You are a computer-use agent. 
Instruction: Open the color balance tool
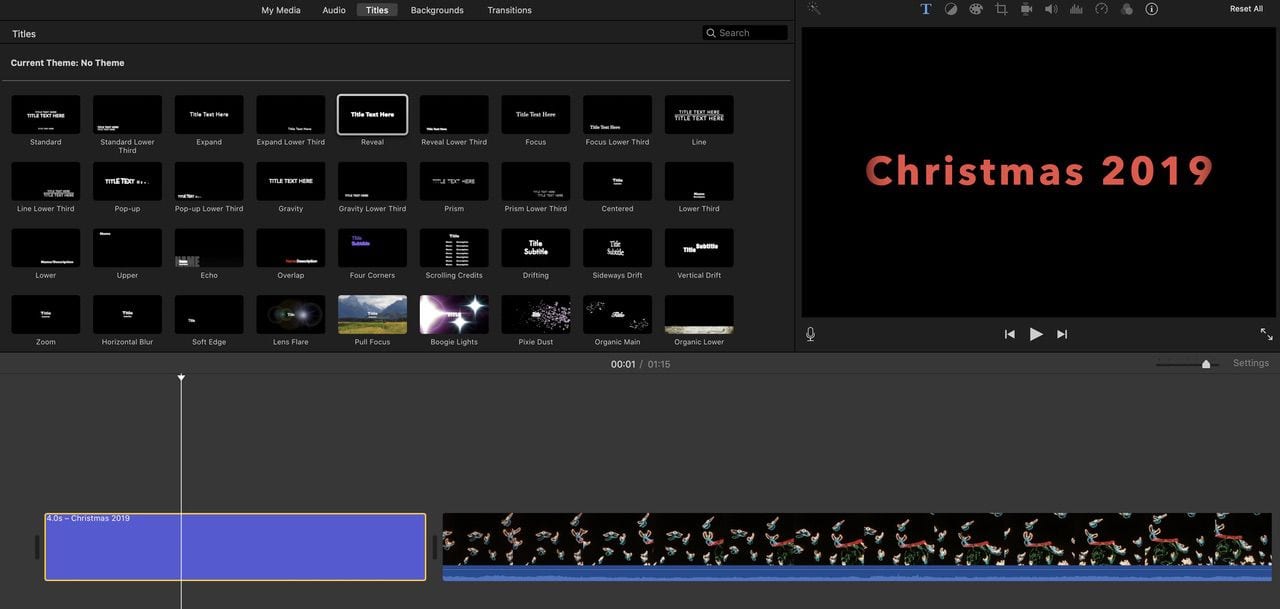pos(950,9)
